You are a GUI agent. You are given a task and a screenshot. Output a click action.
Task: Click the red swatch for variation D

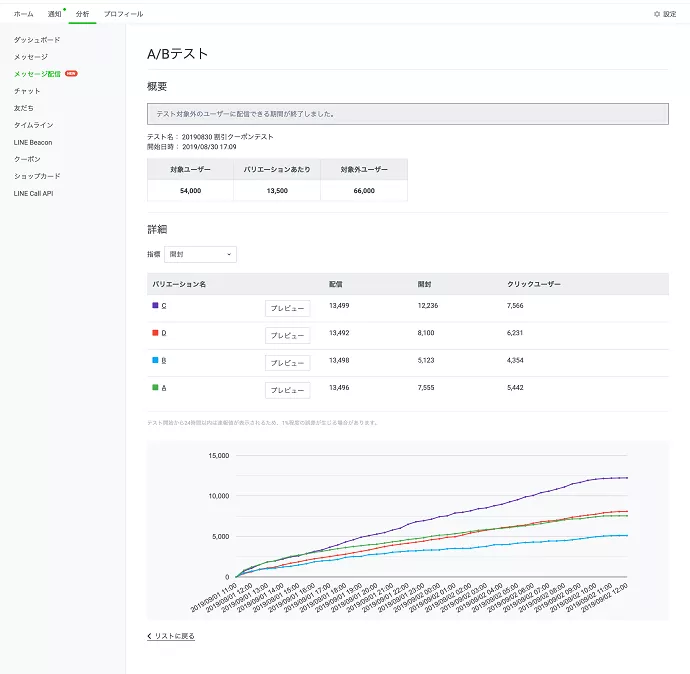[x=154, y=332]
